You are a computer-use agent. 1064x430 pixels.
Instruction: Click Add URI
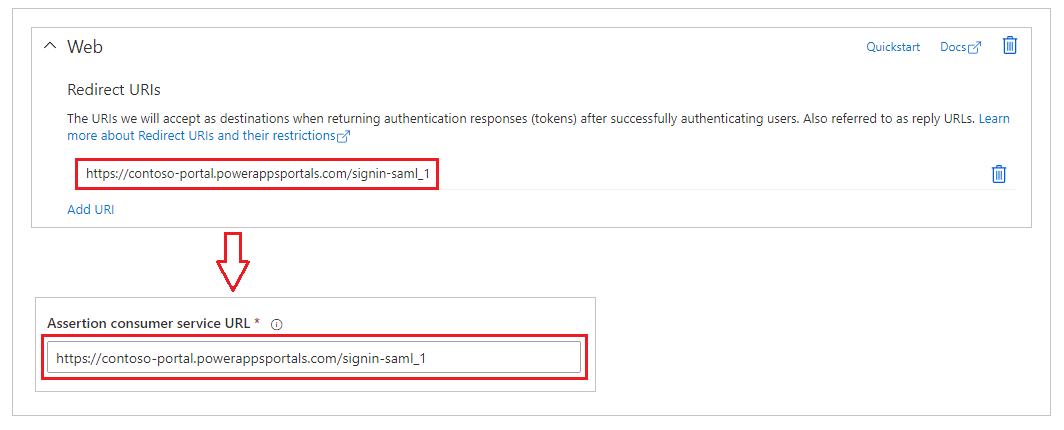pyautogui.click(x=91, y=210)
